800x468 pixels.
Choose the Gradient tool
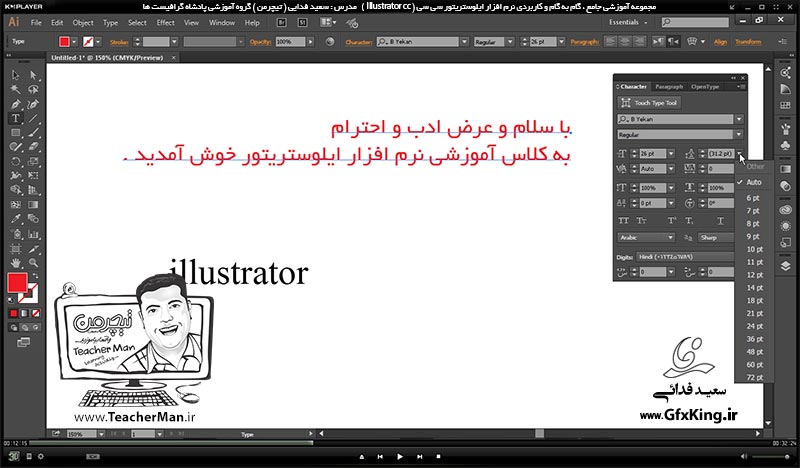coord(33,205)
